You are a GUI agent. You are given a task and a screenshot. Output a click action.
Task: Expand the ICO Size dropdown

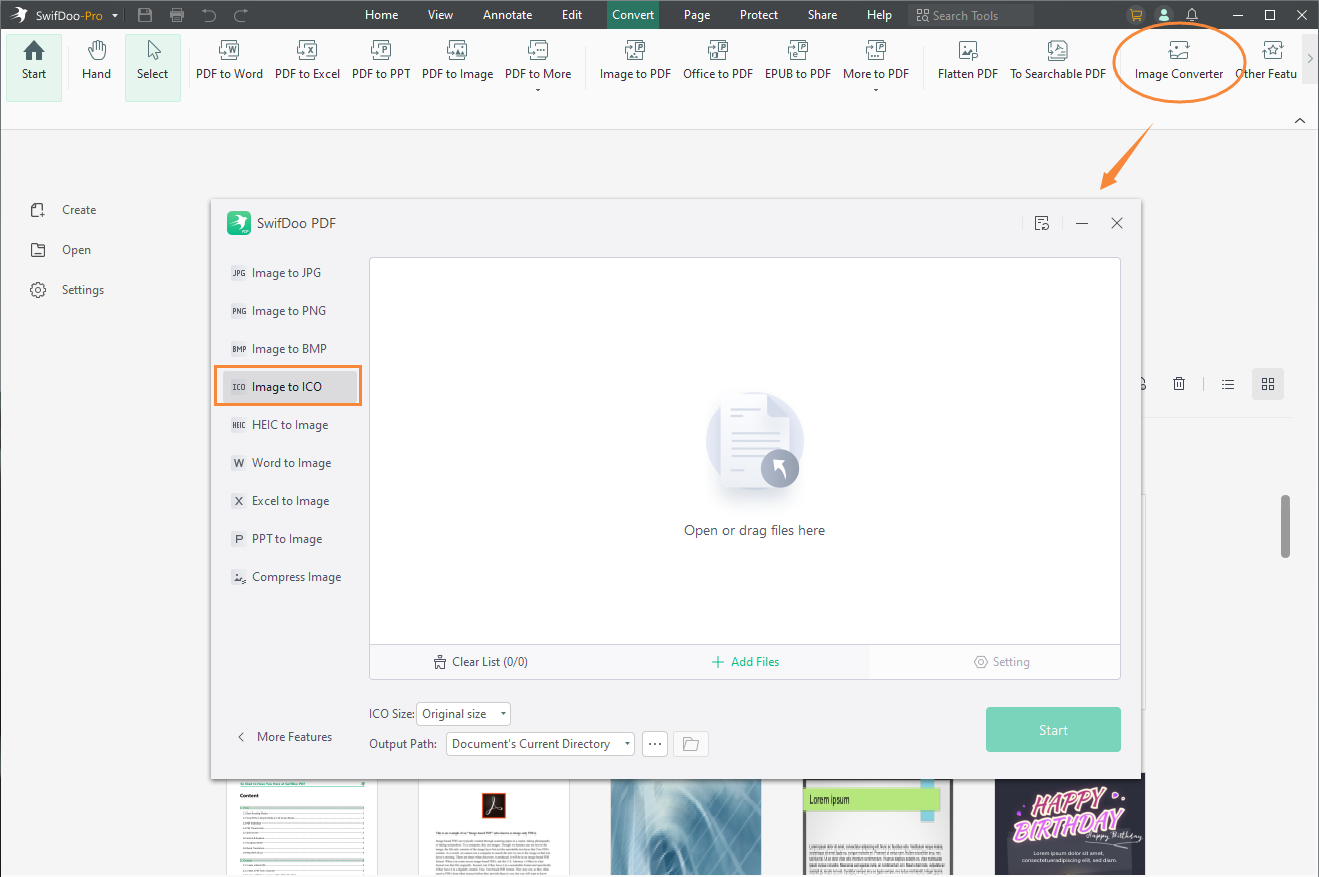click(464, 714)
